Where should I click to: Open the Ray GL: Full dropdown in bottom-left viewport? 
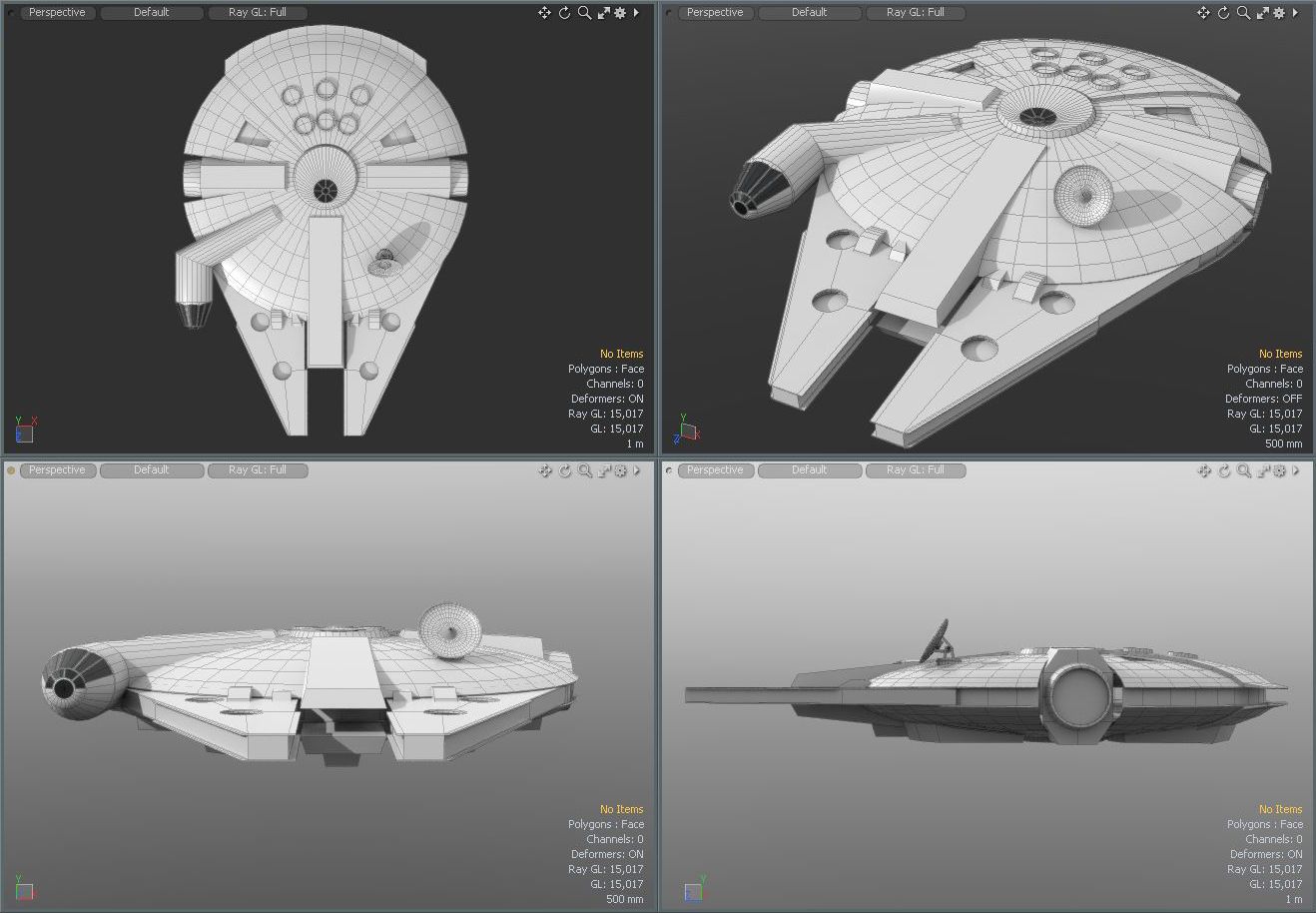[258, 470]
